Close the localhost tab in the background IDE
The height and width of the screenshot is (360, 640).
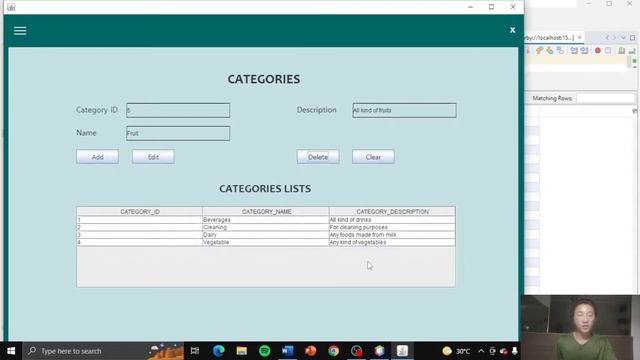point(580,38)
